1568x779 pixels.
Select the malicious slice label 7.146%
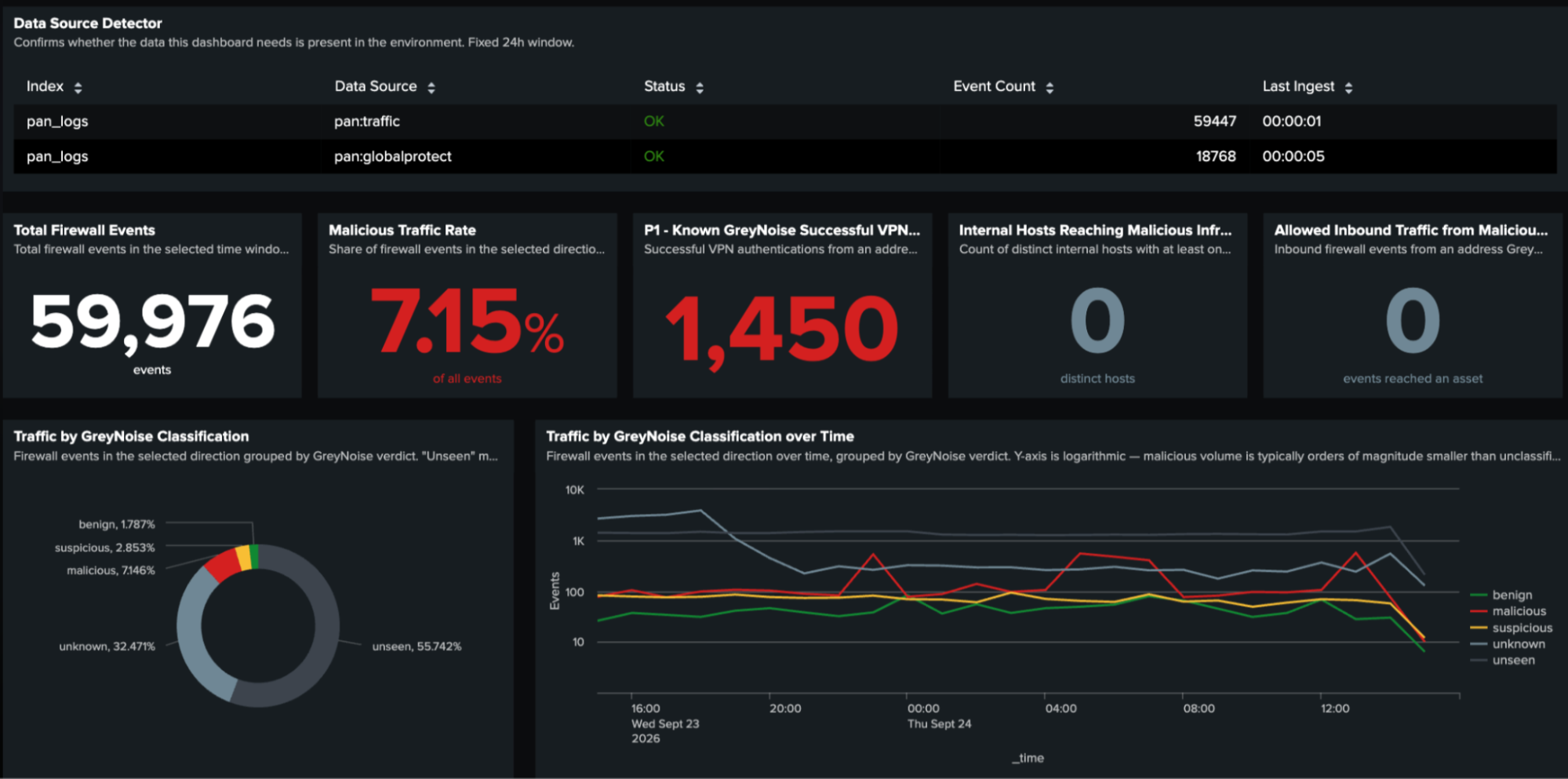[x=111, y=570]
